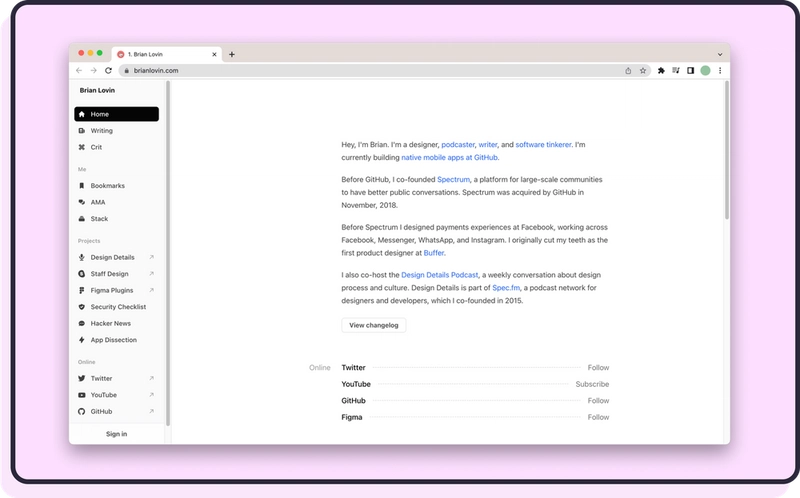Image resolution: width=800 pixels, height=498 pixels.
Task: Open the Spec.fm link
Action: (506, 288)
